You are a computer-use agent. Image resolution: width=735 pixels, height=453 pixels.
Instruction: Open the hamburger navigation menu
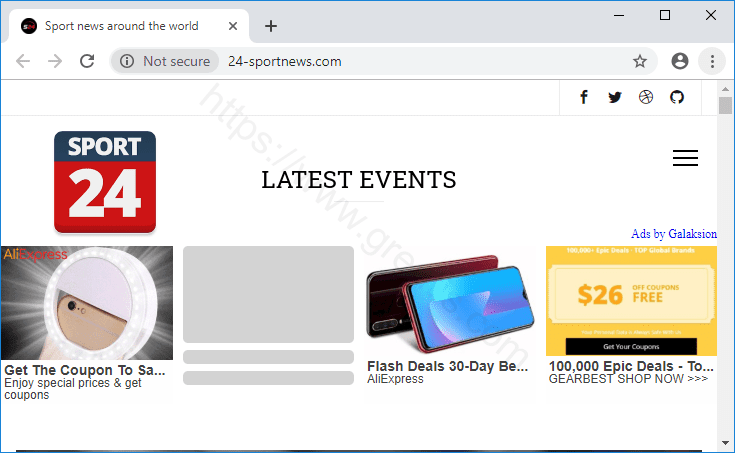685,158
